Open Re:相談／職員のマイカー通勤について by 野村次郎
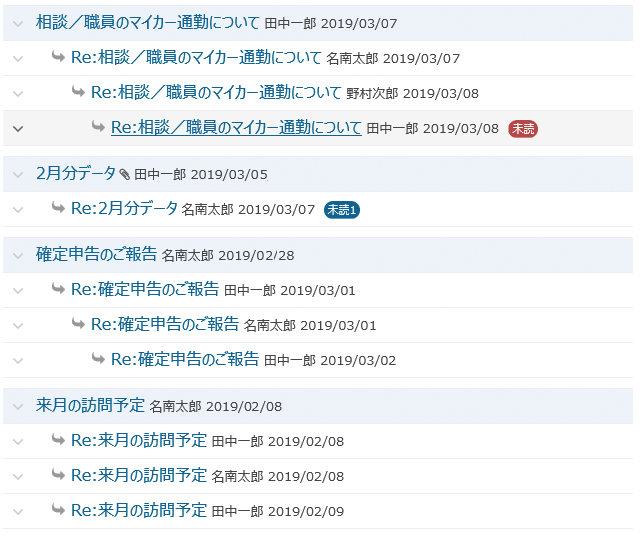Image resolution: width=642 pixels, height=536 pixels. tap(216, 93)
